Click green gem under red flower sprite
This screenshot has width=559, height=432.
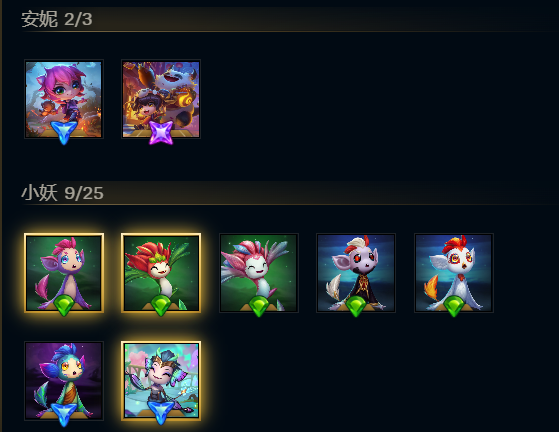tap(161, 306)
